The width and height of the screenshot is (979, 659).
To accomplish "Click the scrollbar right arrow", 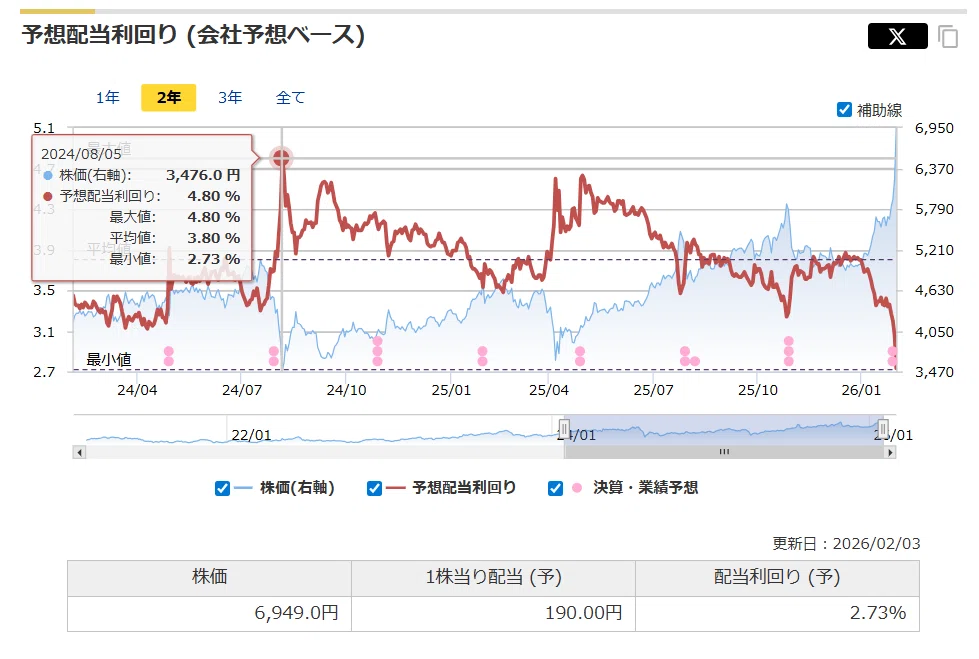I will click(890, 452).
